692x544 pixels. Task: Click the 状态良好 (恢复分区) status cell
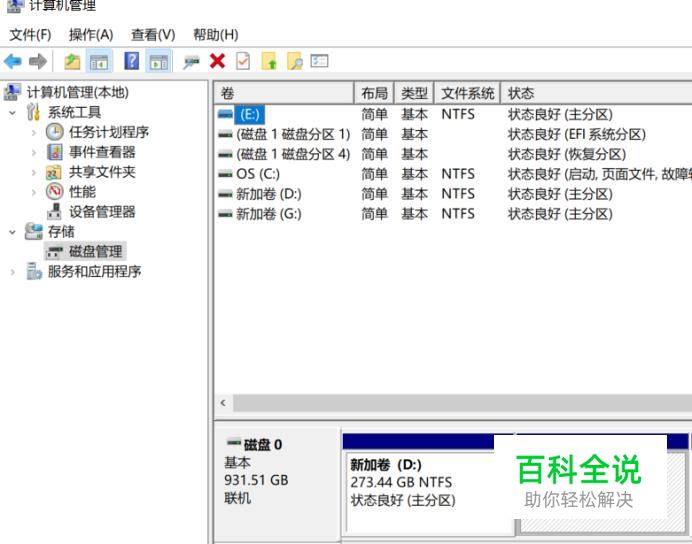coord(567,154)
